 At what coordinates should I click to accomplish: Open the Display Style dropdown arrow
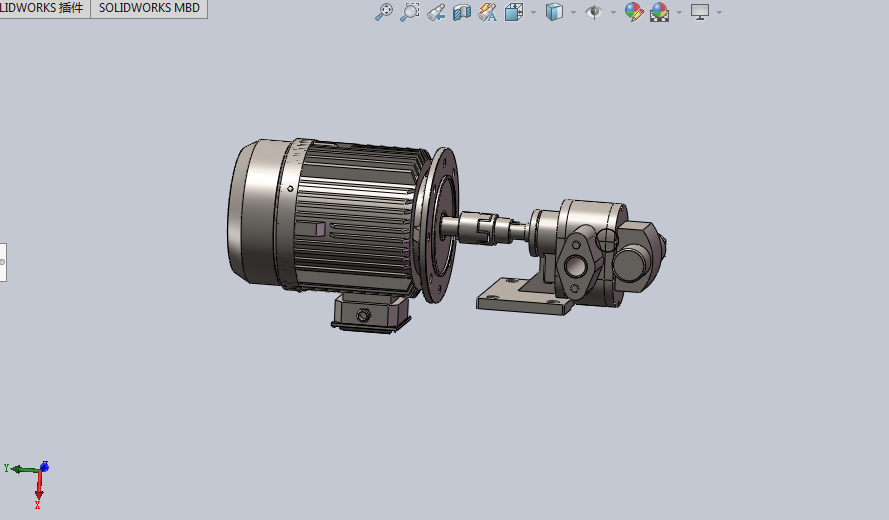(573, 12)
